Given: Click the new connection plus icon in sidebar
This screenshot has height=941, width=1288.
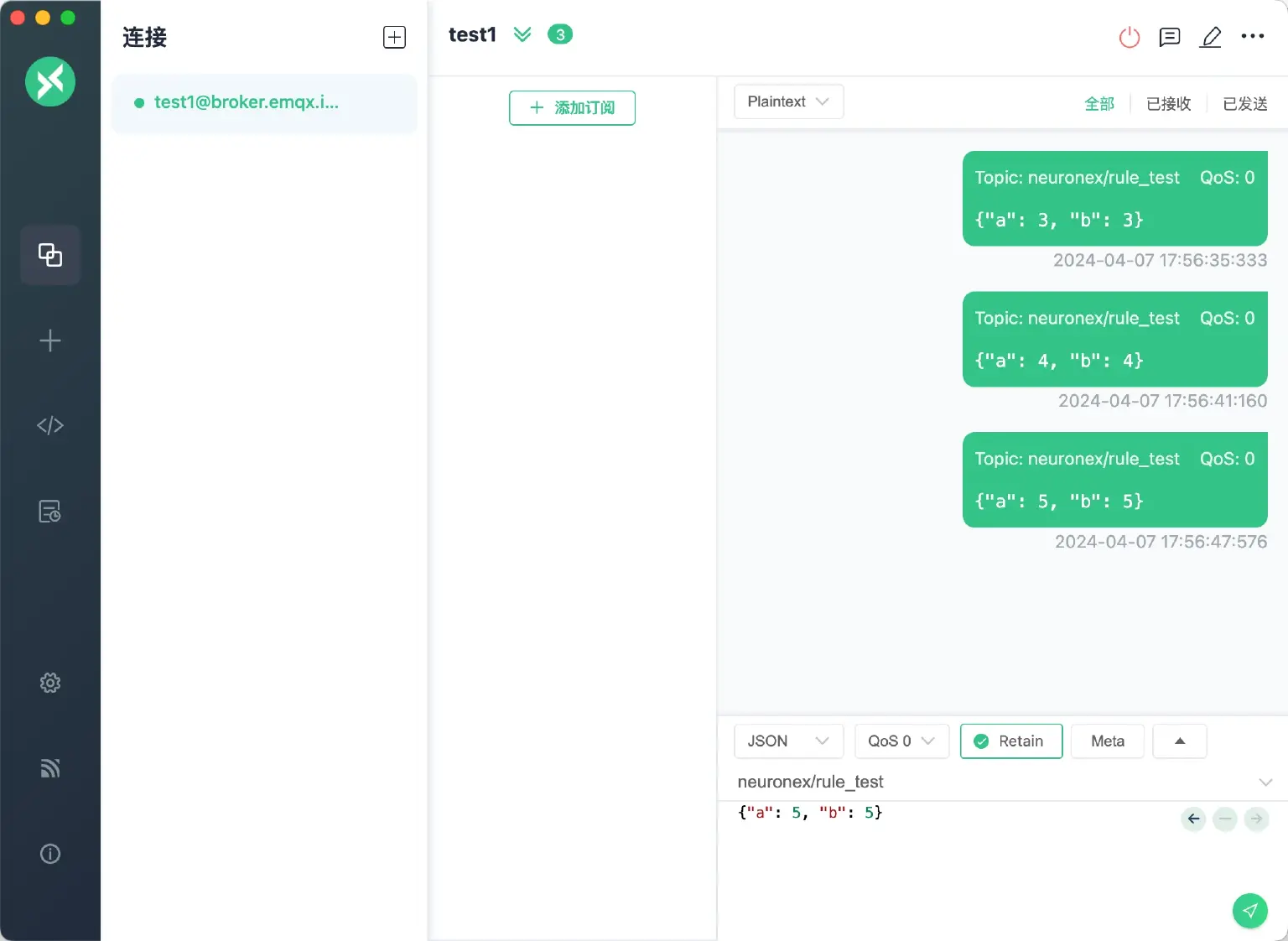Looking at the screenshot, I should [x=50, y=341].
